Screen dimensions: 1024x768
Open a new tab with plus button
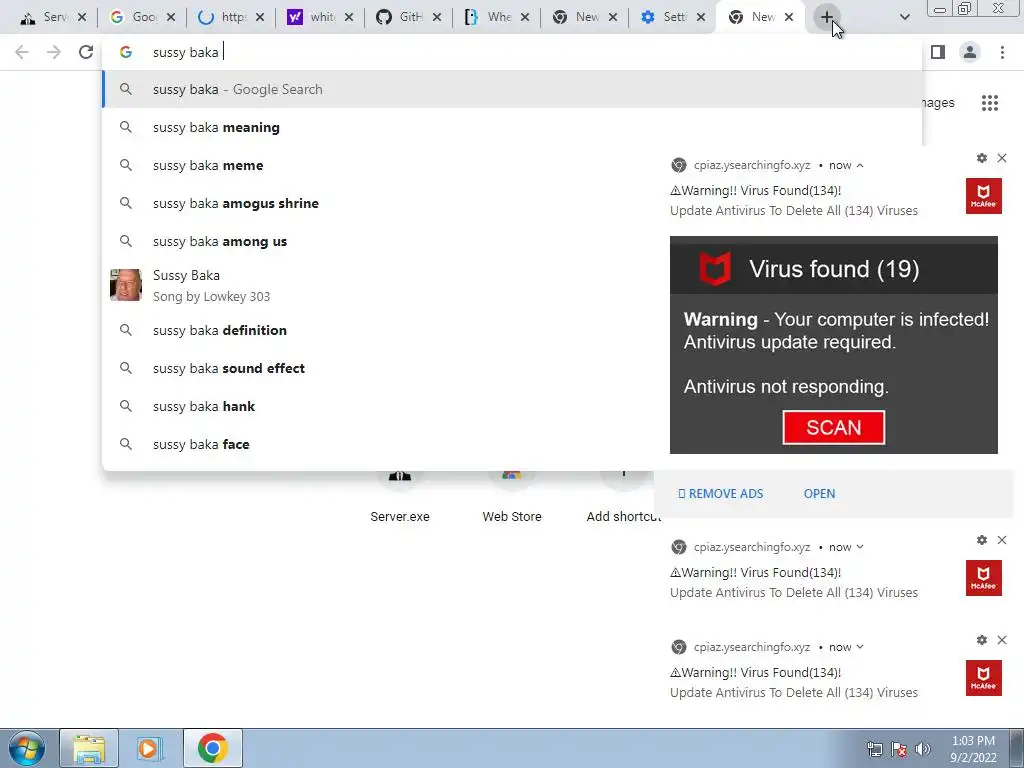(x=827, y=17)
